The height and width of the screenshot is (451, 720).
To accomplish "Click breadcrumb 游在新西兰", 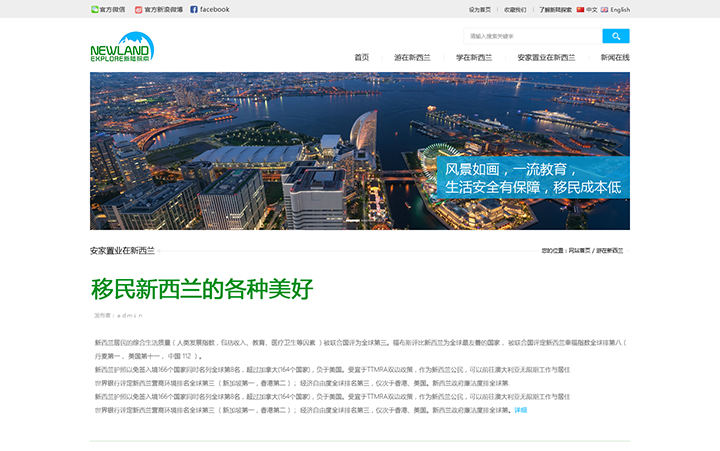I will 610,251.
